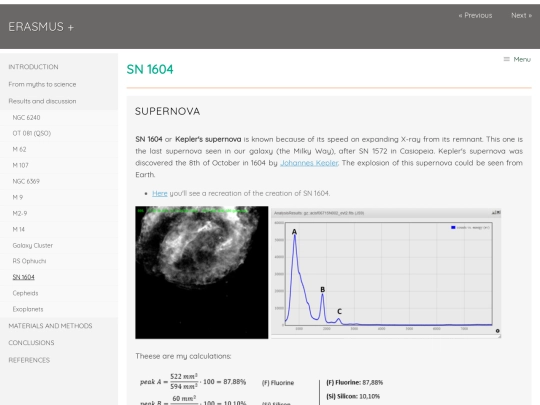The width and height of the screenshot is (540, 405).
Task: Click the Silicon 10,10% result text
Action: (353, 396)
